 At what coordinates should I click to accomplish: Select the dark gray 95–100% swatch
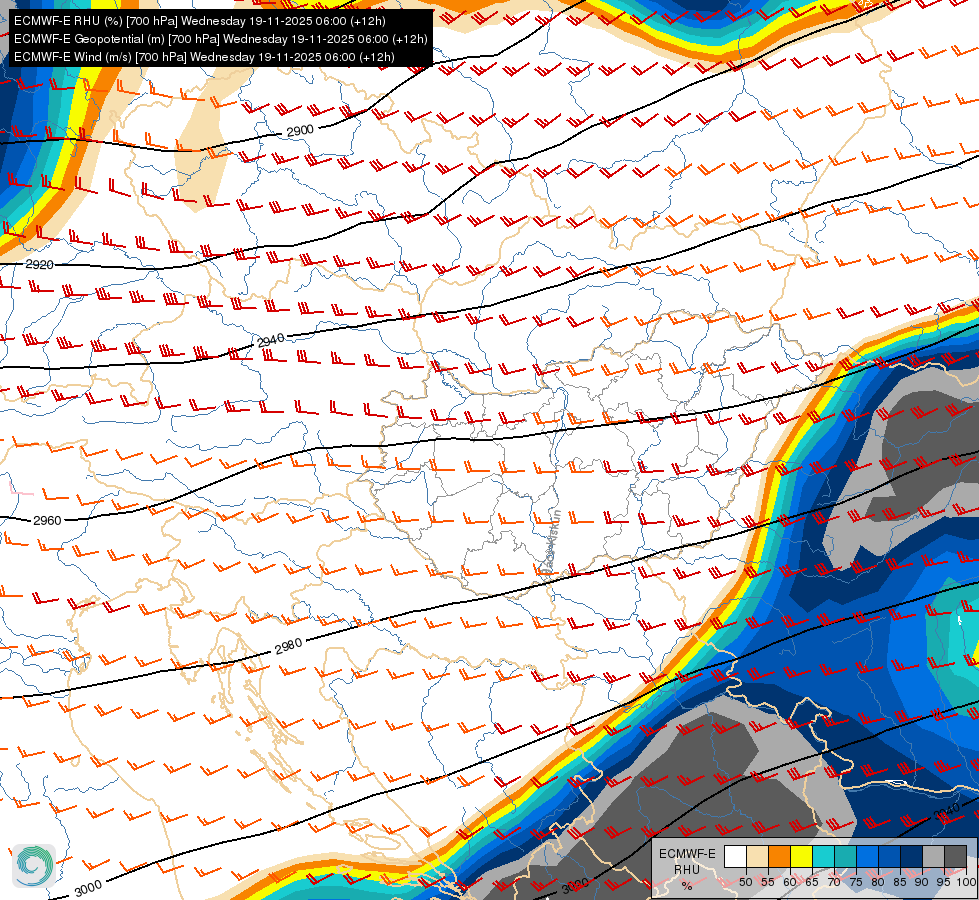956,856
